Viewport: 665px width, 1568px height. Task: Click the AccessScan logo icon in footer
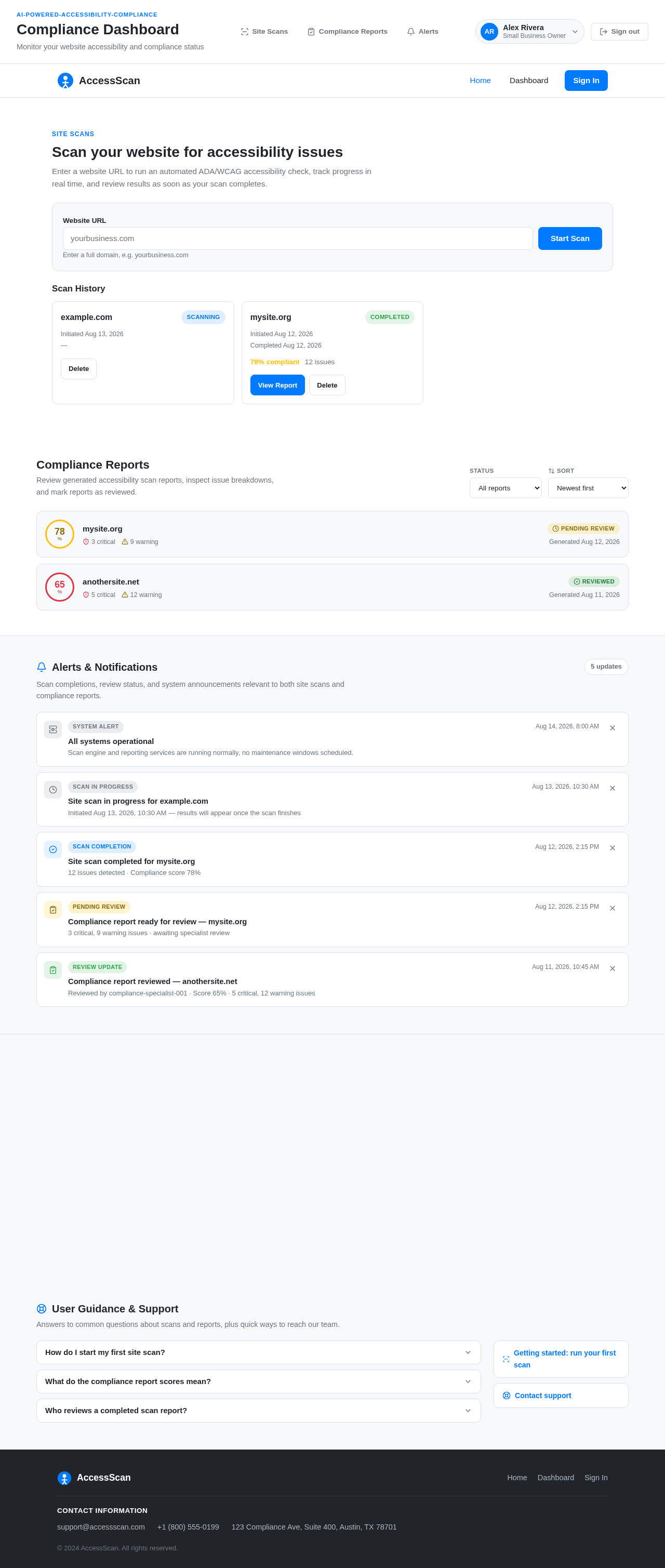click(64, 1478)
